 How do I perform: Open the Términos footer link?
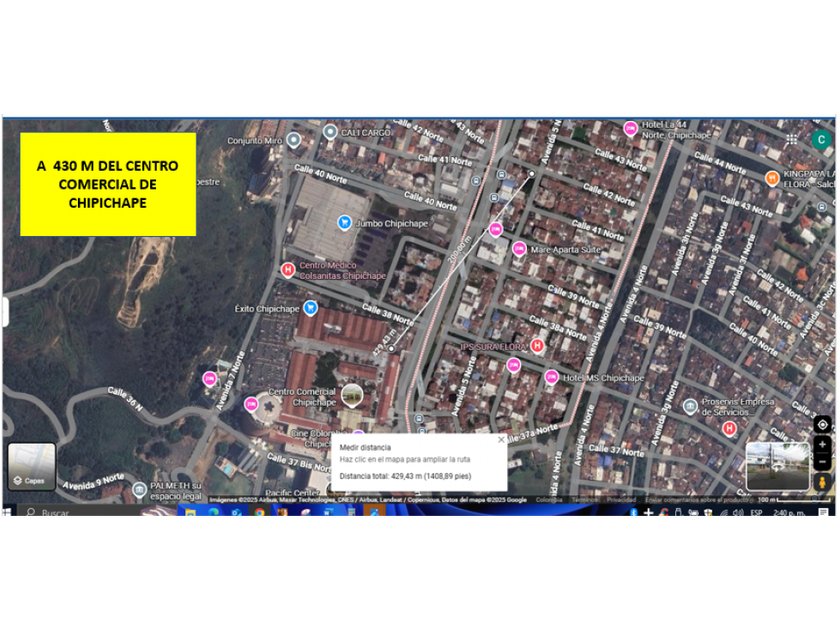point(584,500)
